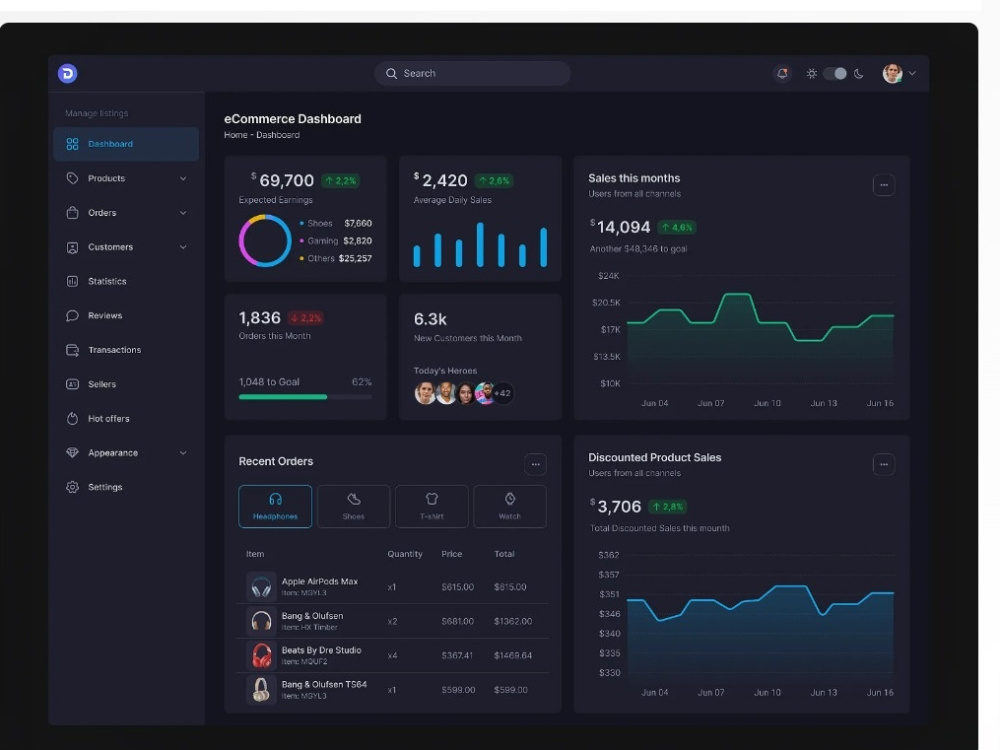Image resolution: width=1000 pixels, height=750 pixels.
Task: Click the sun light-mode icon
Action: pyautogui.click(x=811, y=73)
